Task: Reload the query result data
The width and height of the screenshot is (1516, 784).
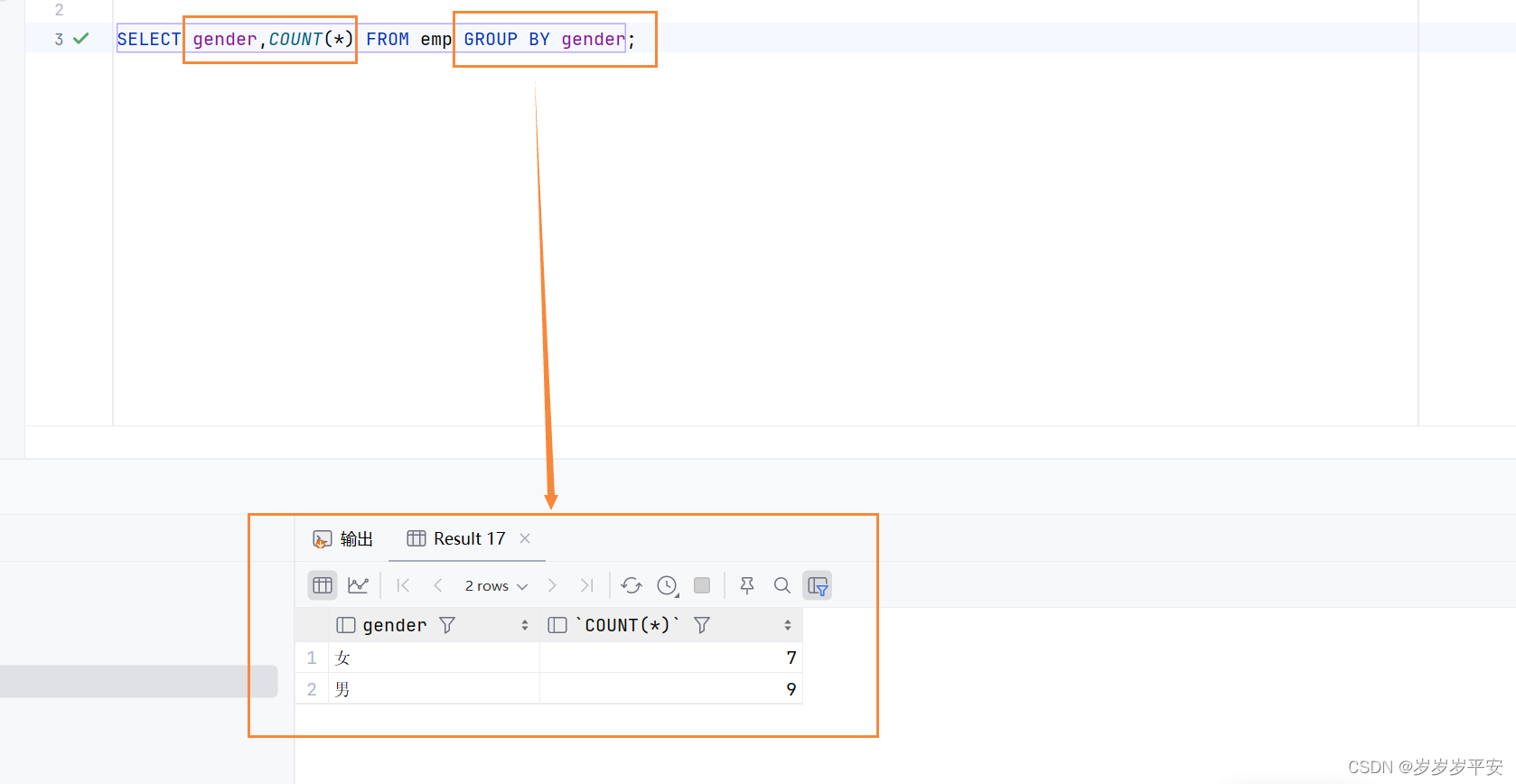Action: (x=632, y=585)
